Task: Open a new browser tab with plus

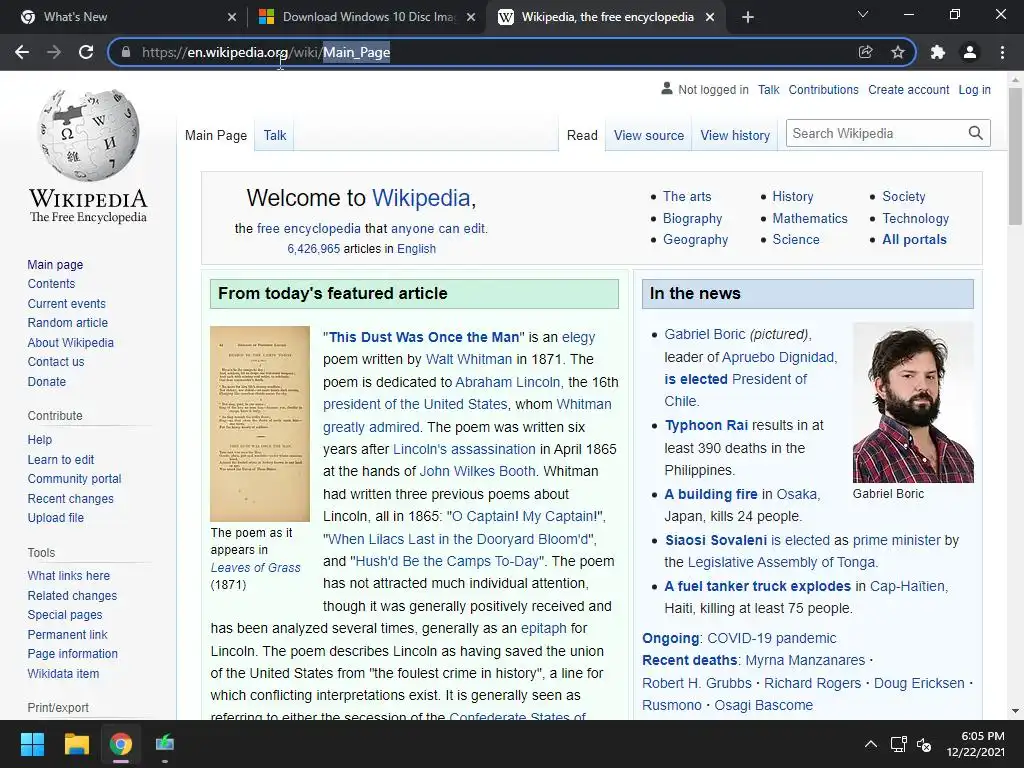Action: click(748, 17)
